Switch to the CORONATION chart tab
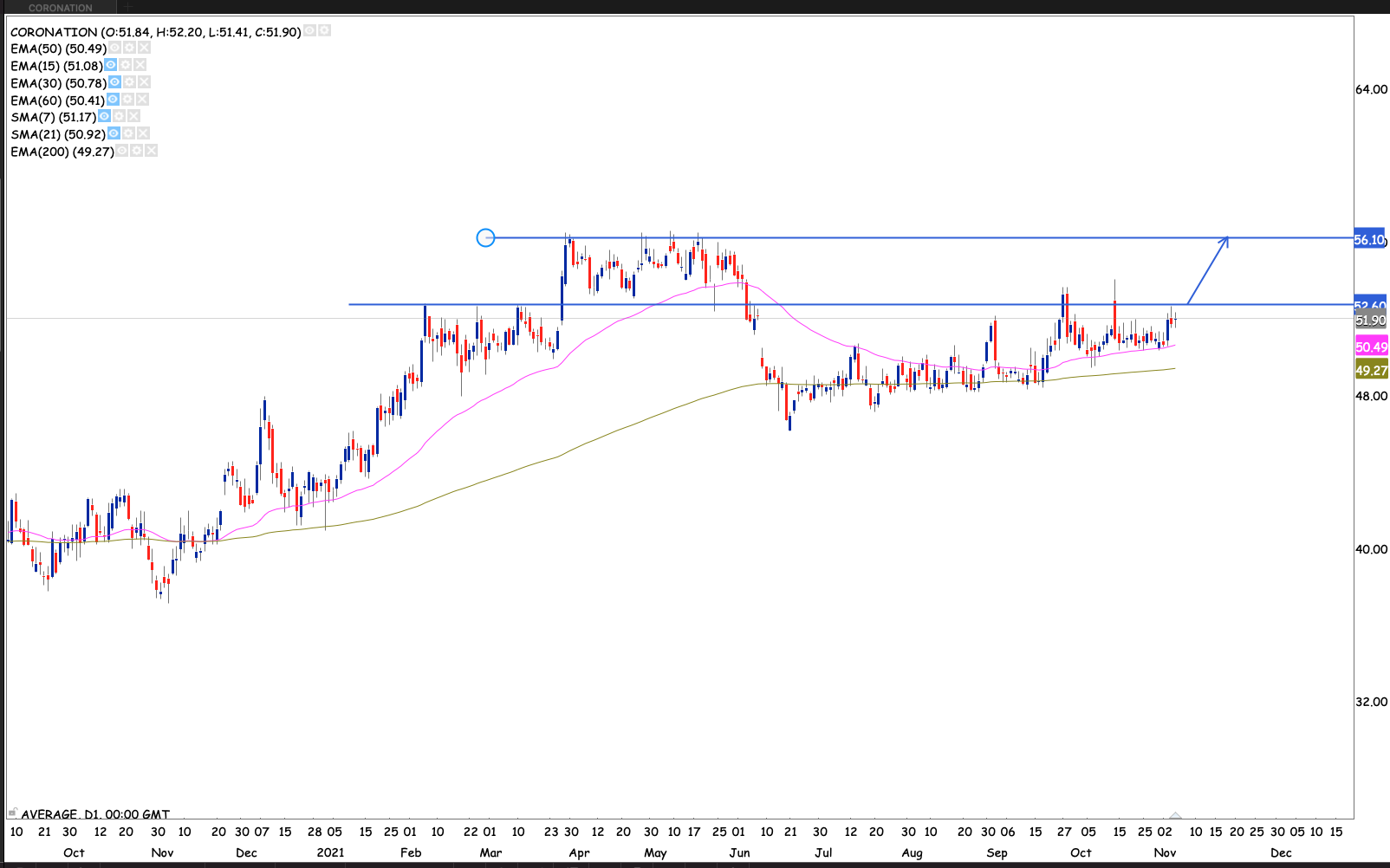Screen dimensions: 1390x868 60,7
